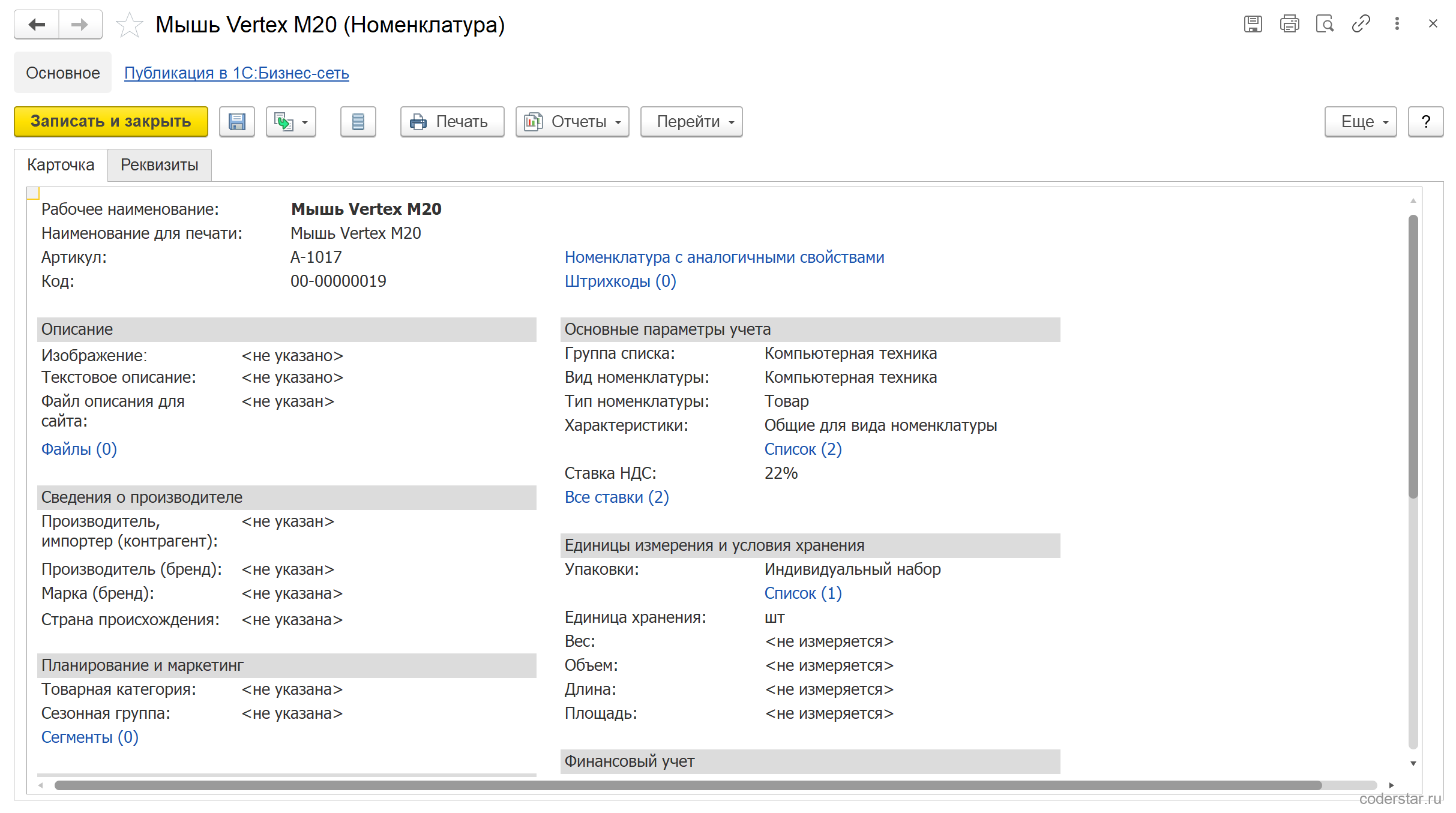This screenshot has height=813, width=1456.
Task: Open the Список (2) characteristics link
Action: point(803,449)
